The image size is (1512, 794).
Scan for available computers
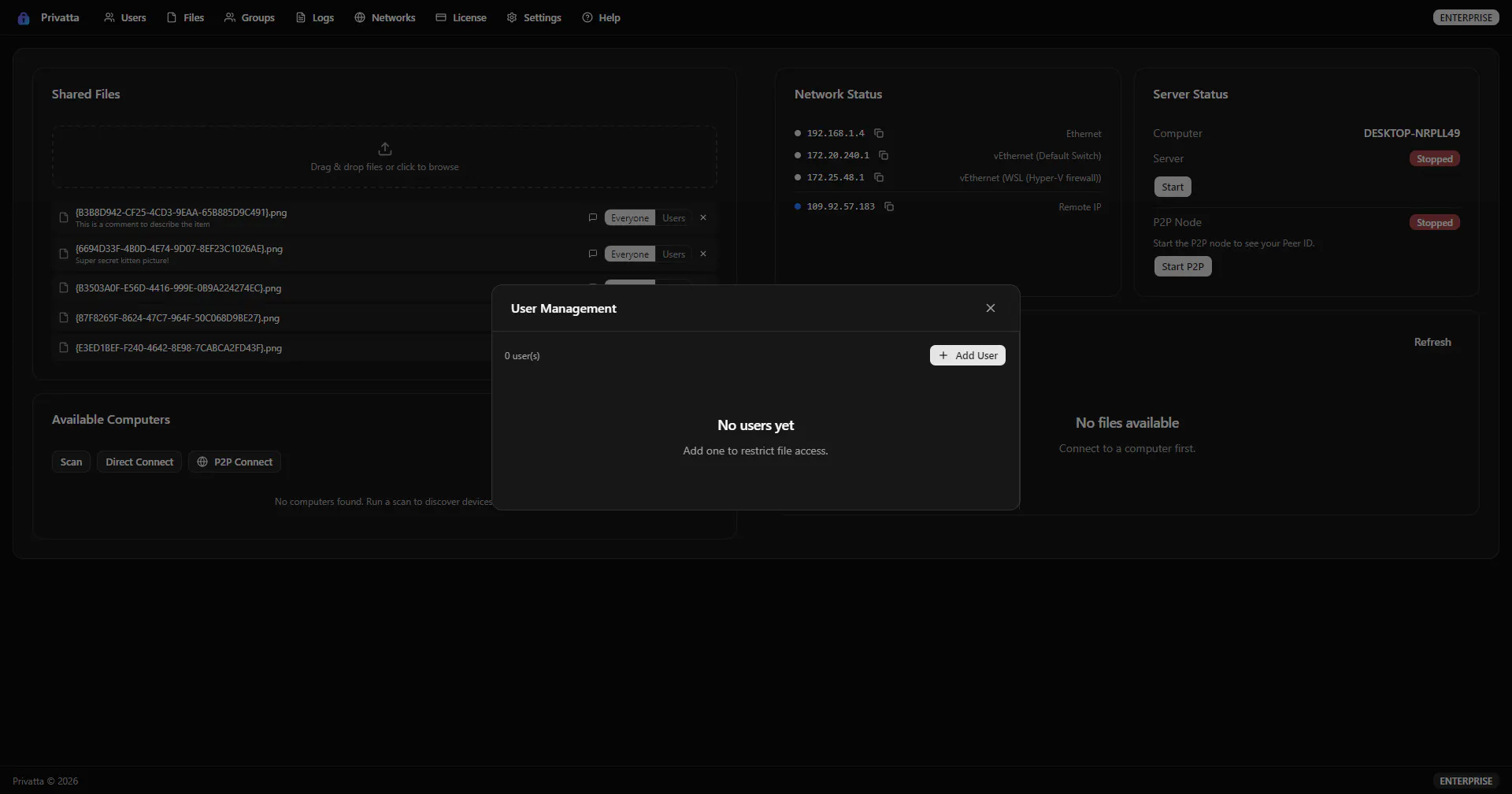pos(71,462)
